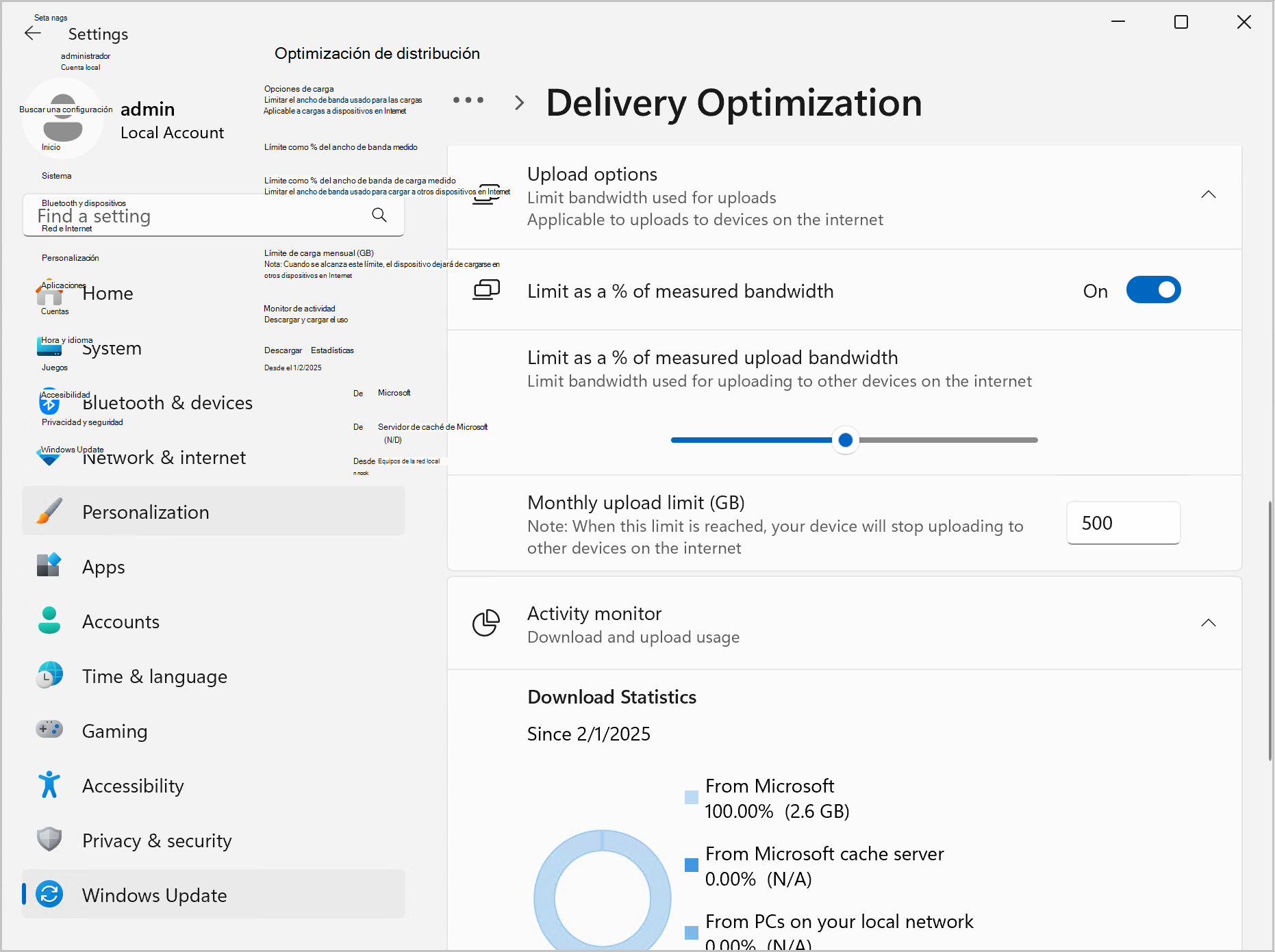1275x952 pixels.
Task: Click the upload bandwidth percentage slider handle
Action: click(846, 440)
